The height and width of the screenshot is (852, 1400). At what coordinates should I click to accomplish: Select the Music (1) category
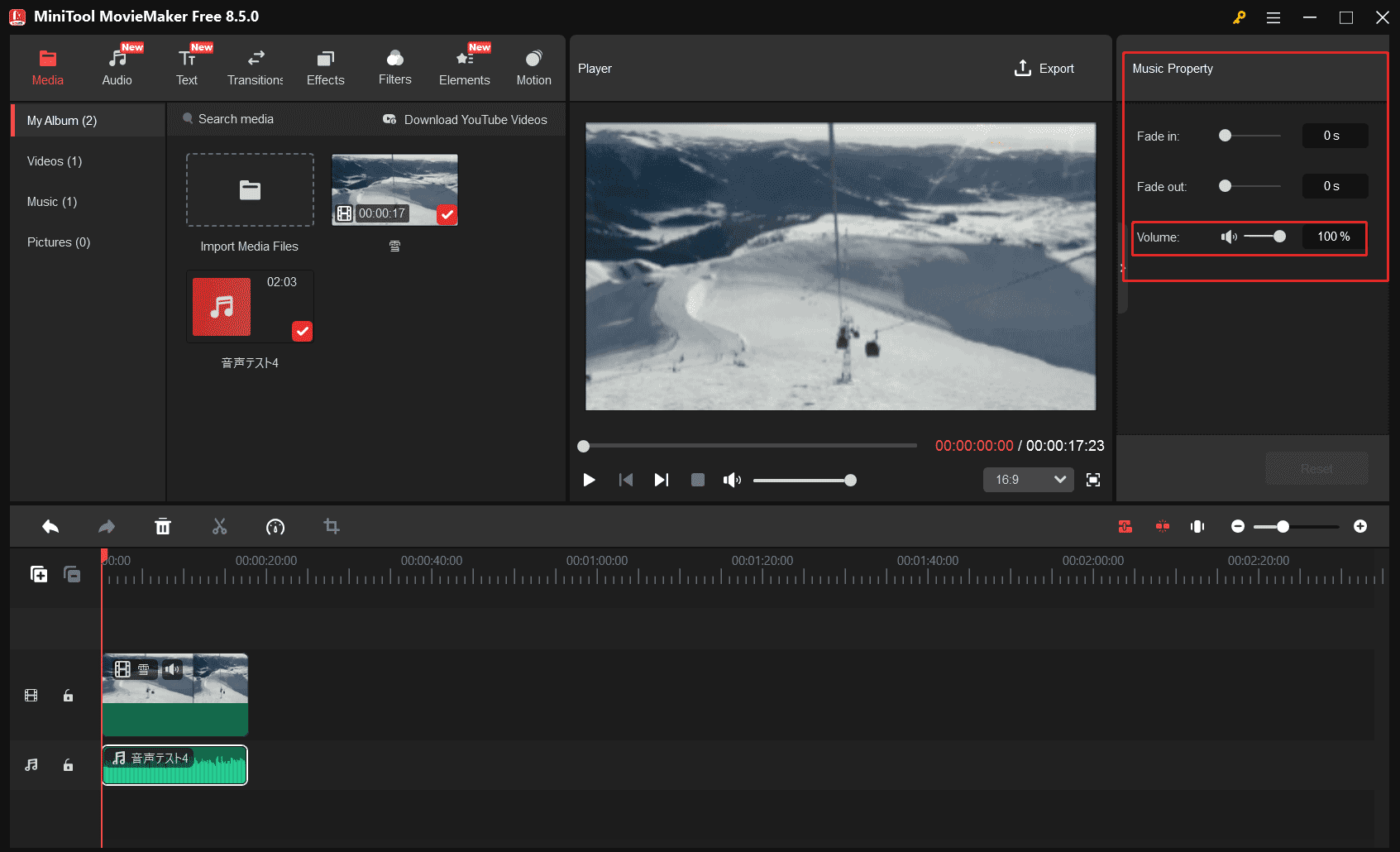pos(51,201)
